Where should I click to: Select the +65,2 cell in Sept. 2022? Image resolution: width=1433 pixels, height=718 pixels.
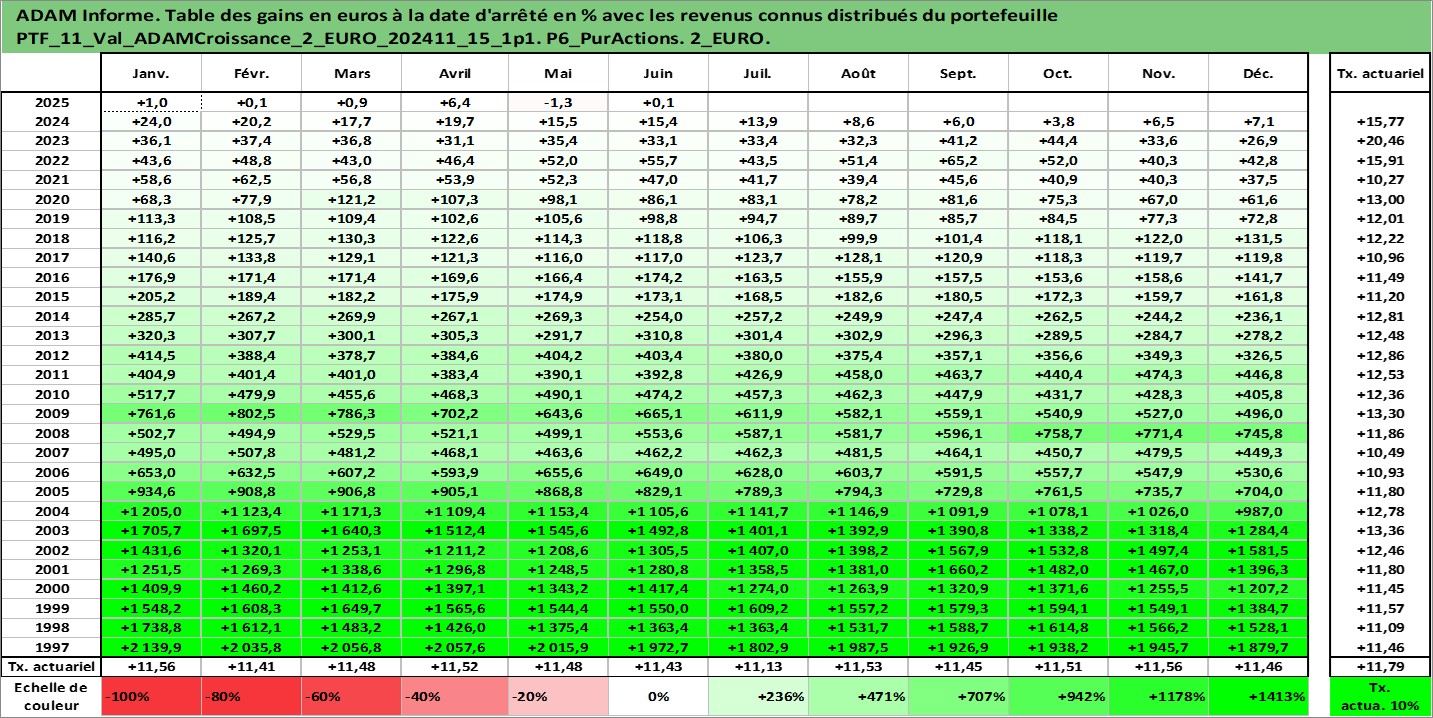[x=958, y=161]
